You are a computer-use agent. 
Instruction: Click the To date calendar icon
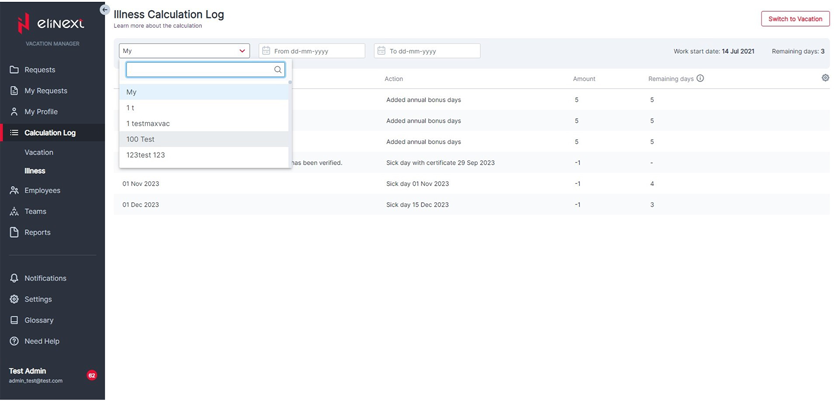pyautogui.click(x=381, y=51)
